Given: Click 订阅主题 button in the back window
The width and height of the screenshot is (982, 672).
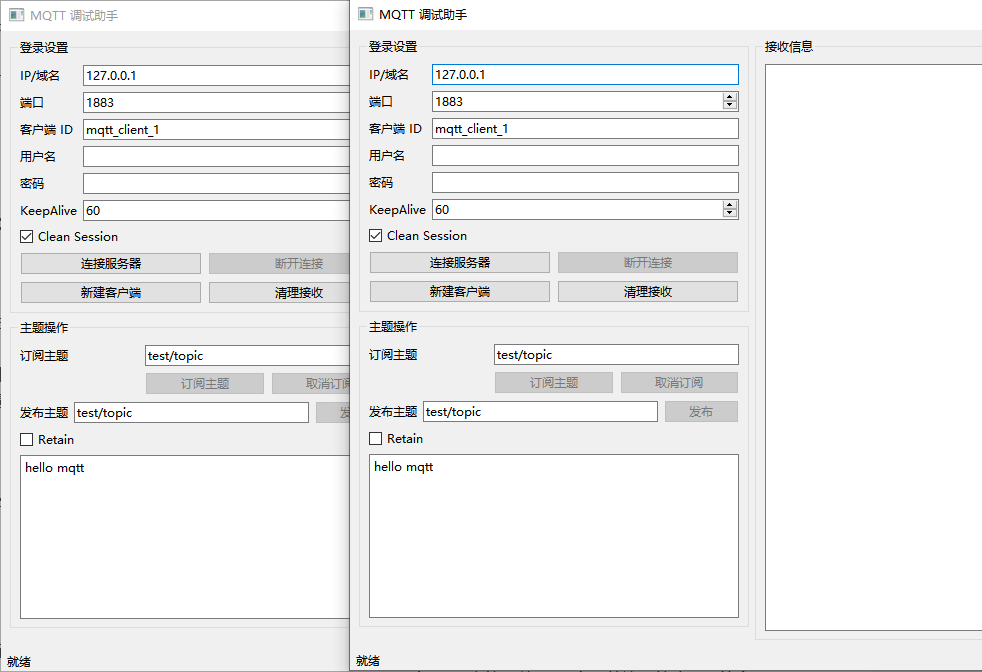Looking at the screenshot, I should [205, 383].
